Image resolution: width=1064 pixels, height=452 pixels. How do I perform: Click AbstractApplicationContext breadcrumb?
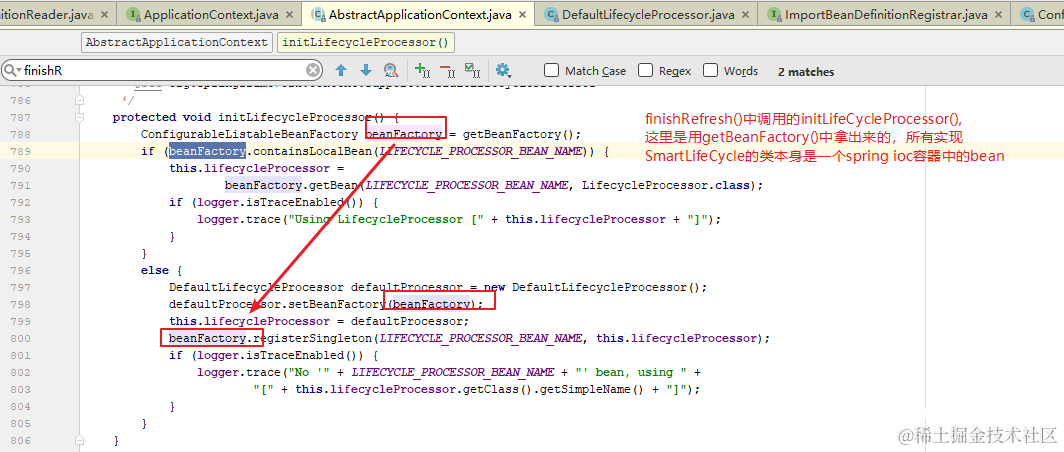pos(176,42)
